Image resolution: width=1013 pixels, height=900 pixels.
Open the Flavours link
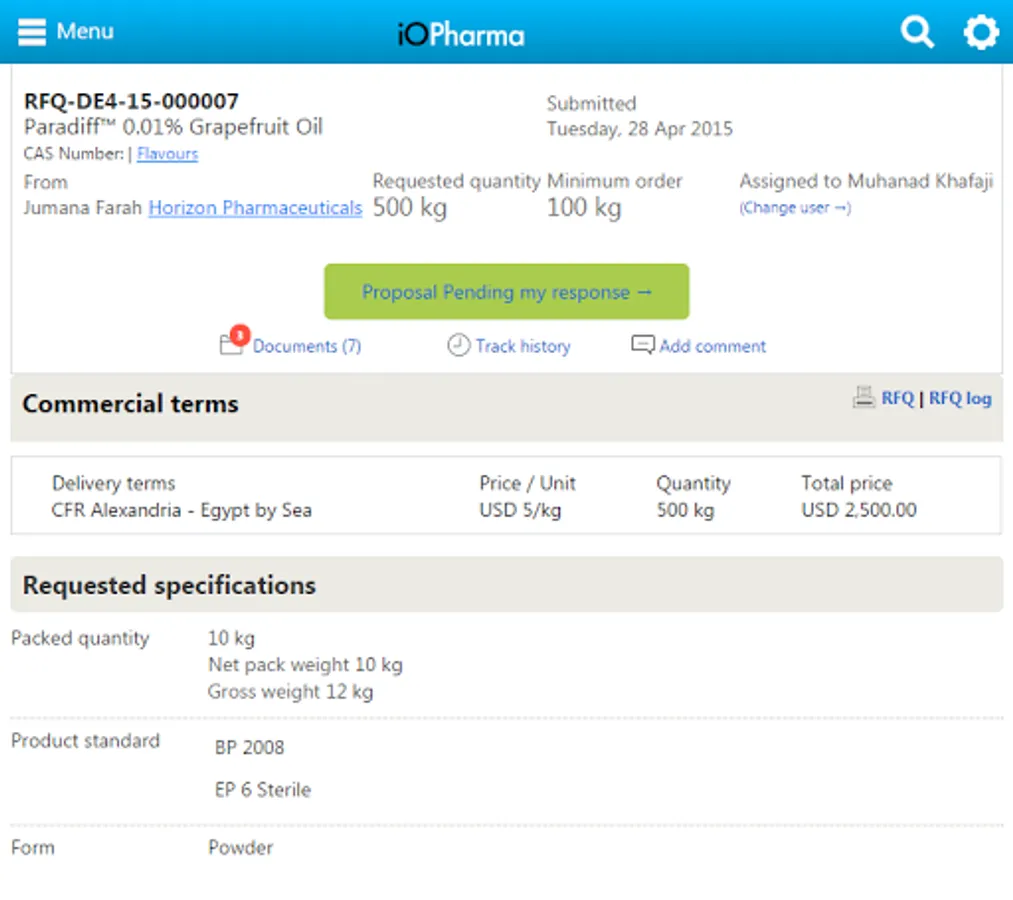pyautogui.click(x=167, y=154)
